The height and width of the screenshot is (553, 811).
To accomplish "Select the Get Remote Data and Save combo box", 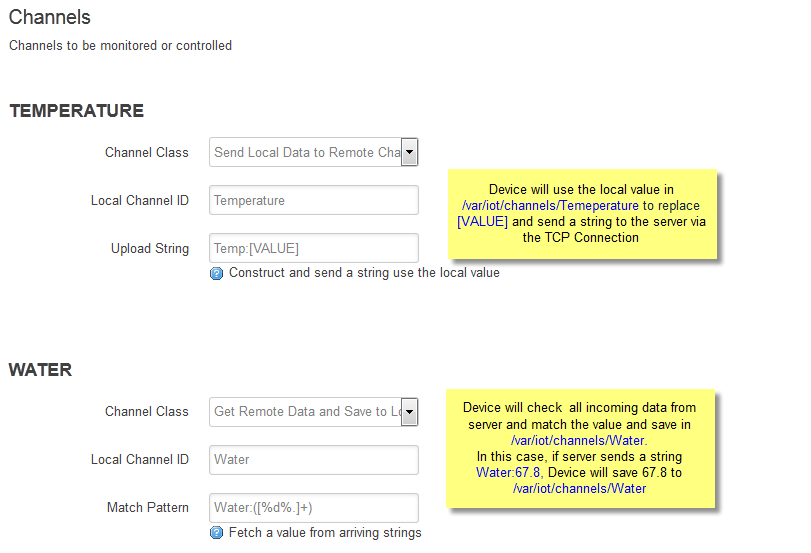I will point(313,412).
